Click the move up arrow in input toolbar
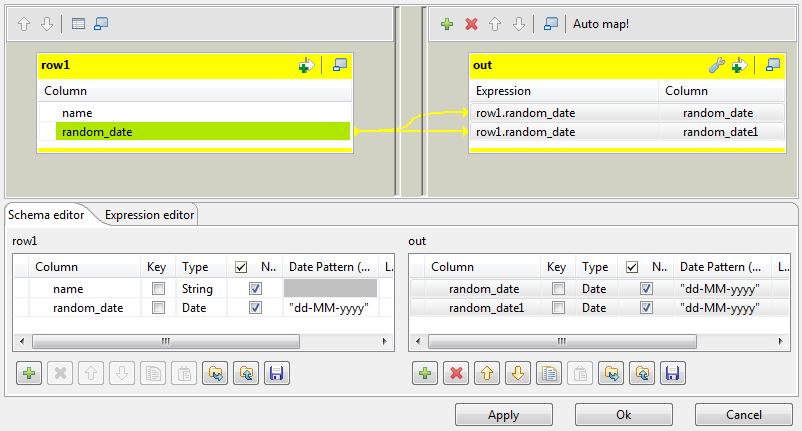 (24, 24)
